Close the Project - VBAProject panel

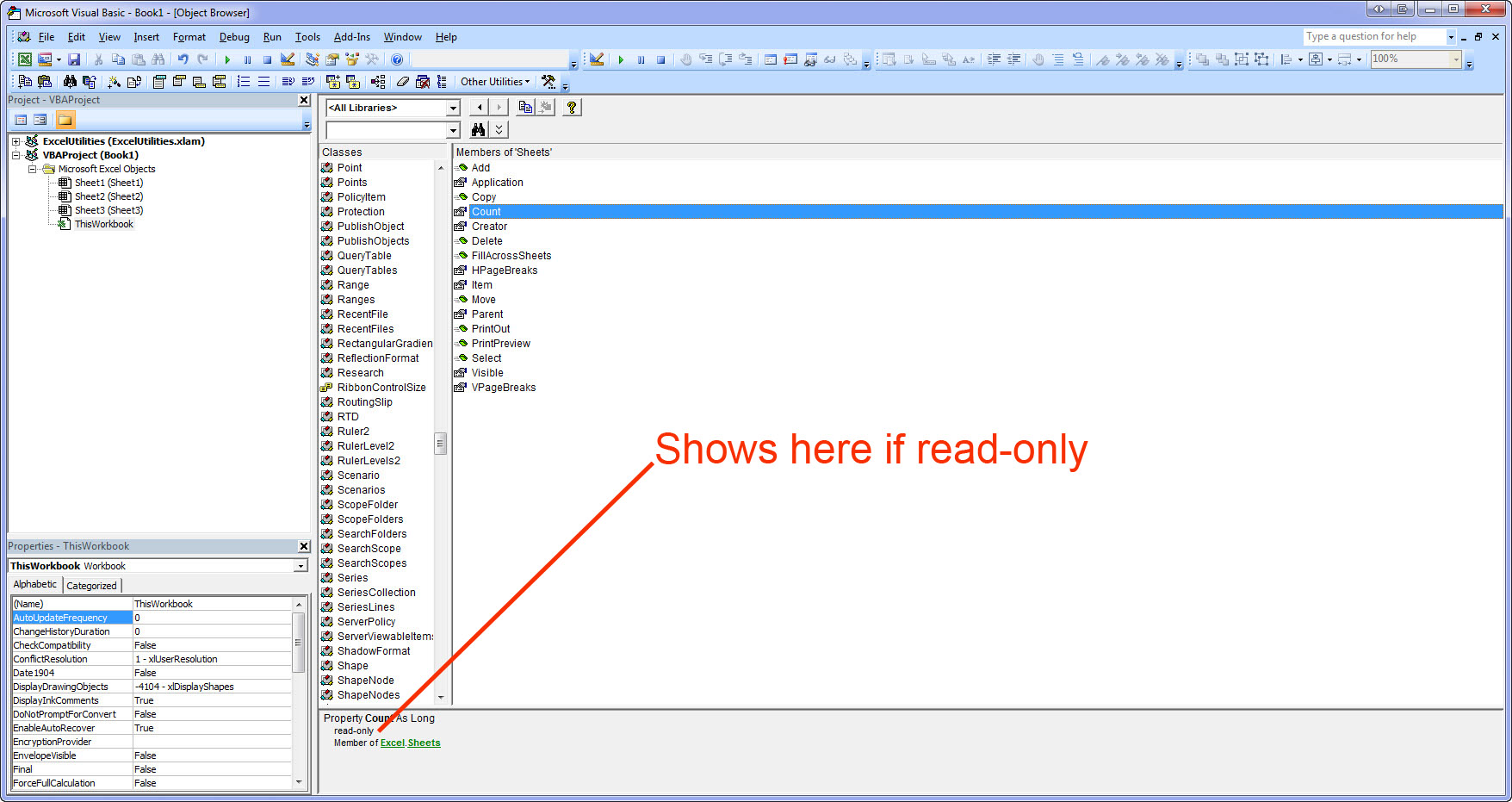303,100
